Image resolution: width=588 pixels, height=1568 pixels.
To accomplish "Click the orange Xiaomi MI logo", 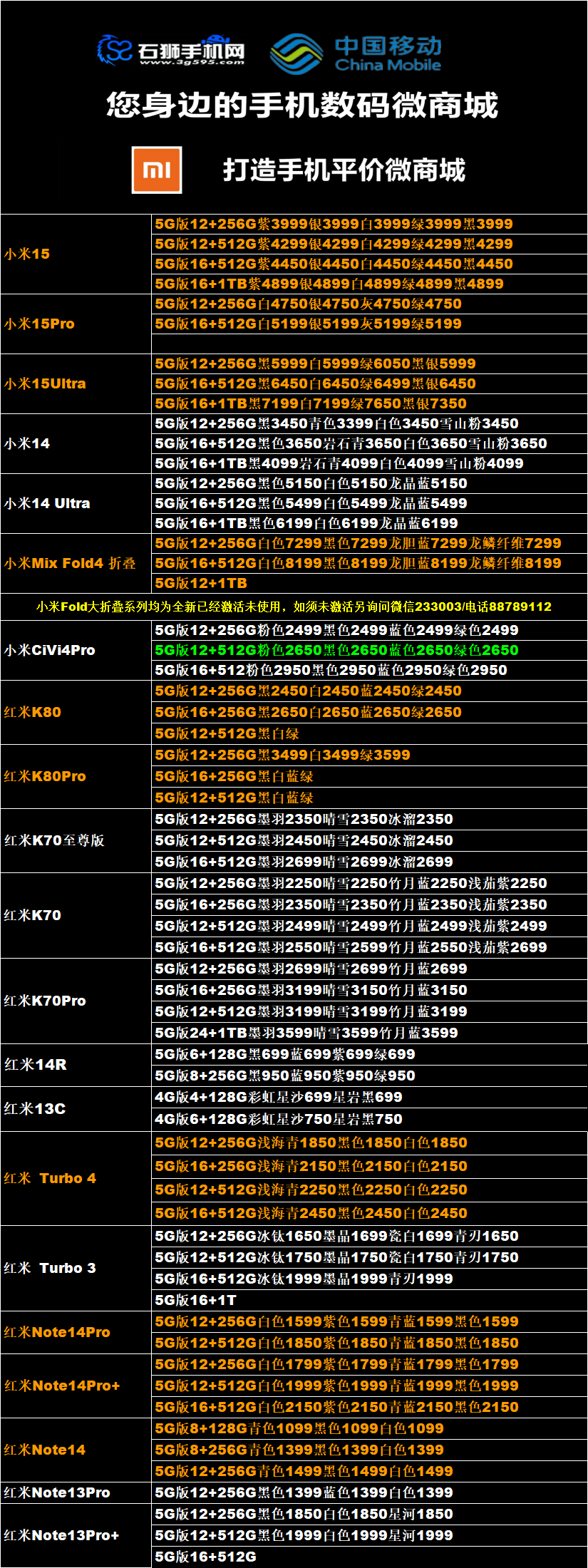I will pos(157,170).
